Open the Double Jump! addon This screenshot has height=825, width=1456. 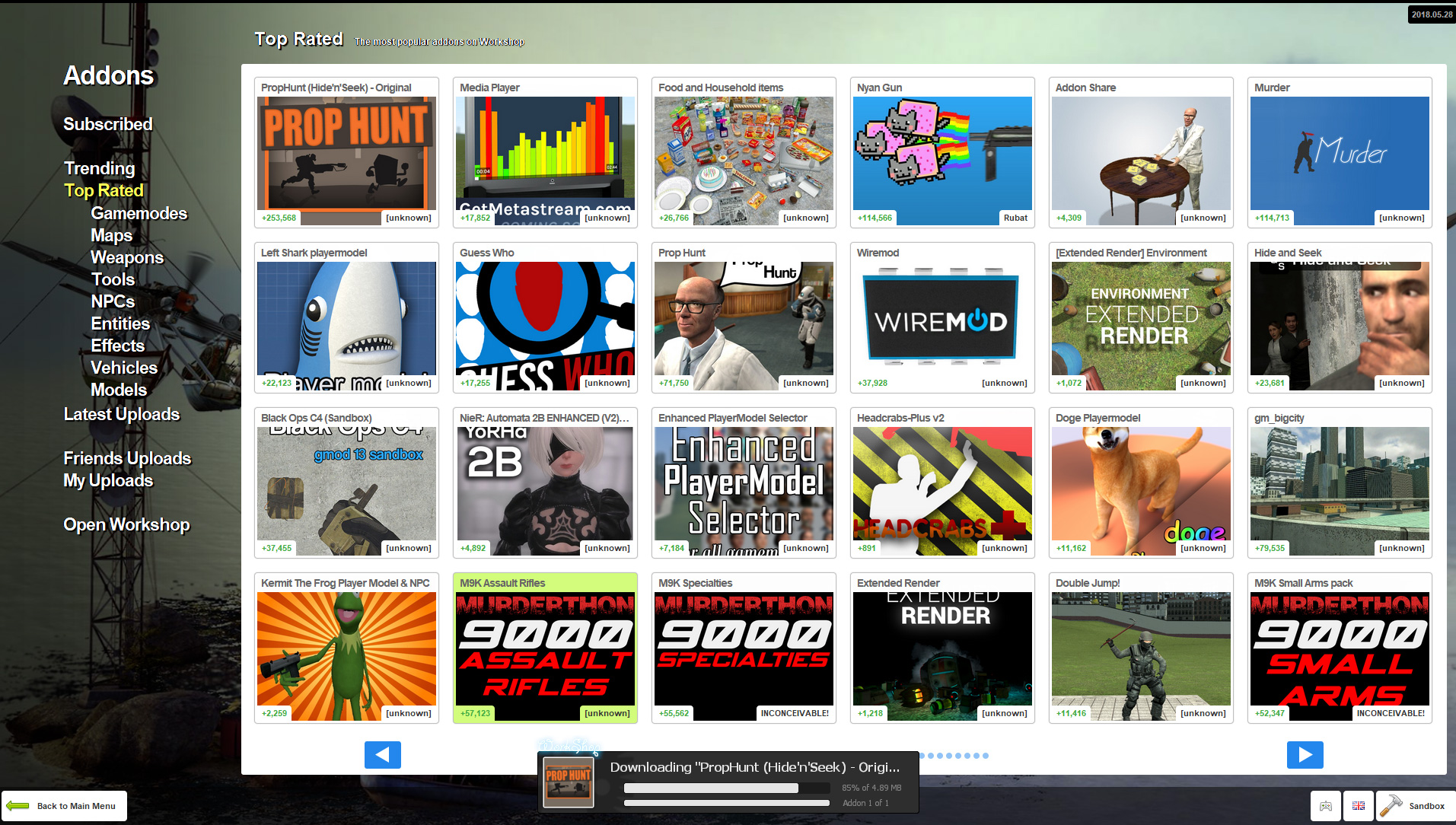click(1141, 648)
